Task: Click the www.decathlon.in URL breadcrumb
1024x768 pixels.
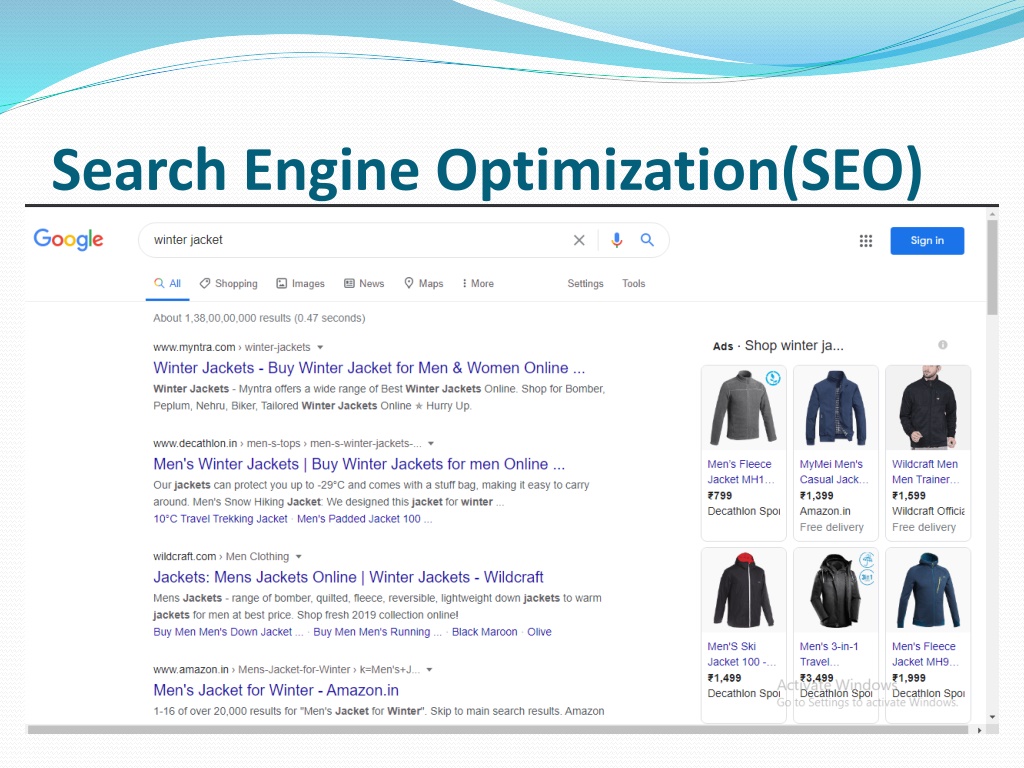Action: pyautogui.click(x=287, y=443)
